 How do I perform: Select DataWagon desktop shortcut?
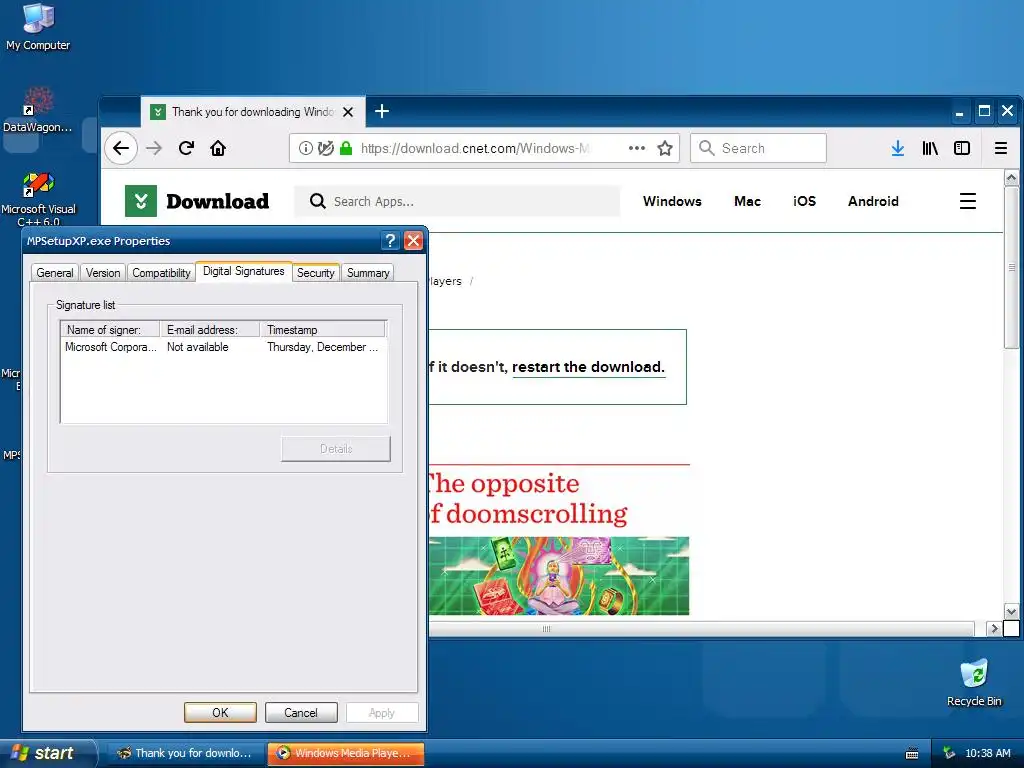[x=38, y=110]
